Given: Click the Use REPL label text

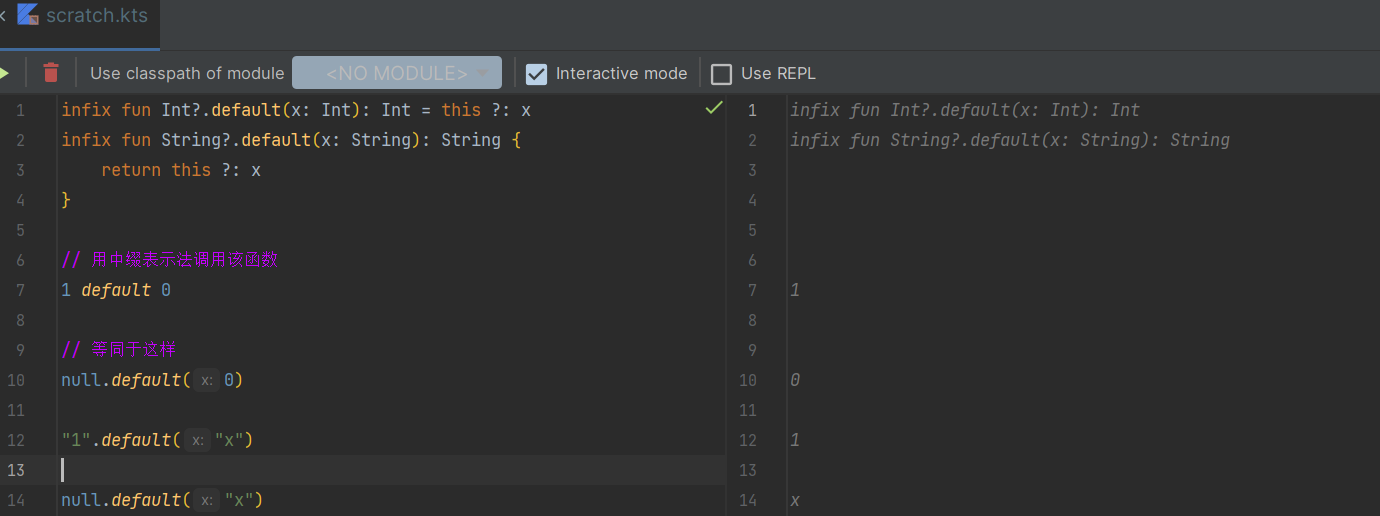Looking at the screenshot, I should click(x=778, y=73).
